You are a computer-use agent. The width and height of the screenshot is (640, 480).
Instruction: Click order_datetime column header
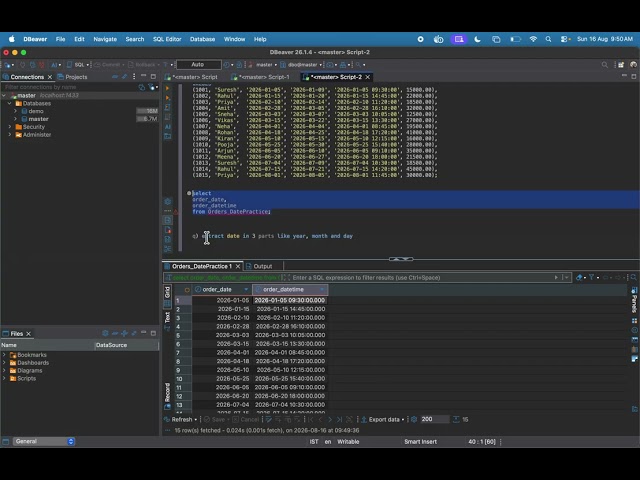coord(290,289)
